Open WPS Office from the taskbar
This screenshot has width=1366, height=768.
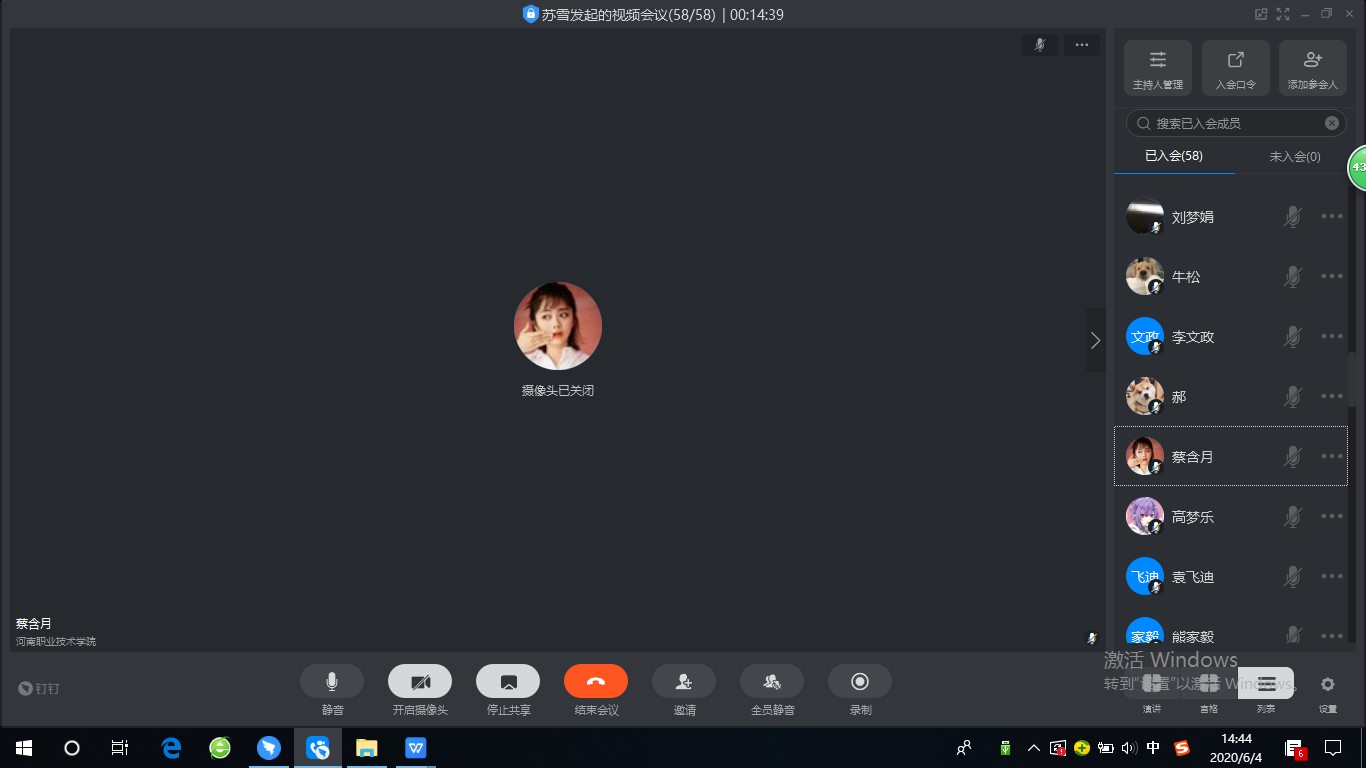click(415, 748)
